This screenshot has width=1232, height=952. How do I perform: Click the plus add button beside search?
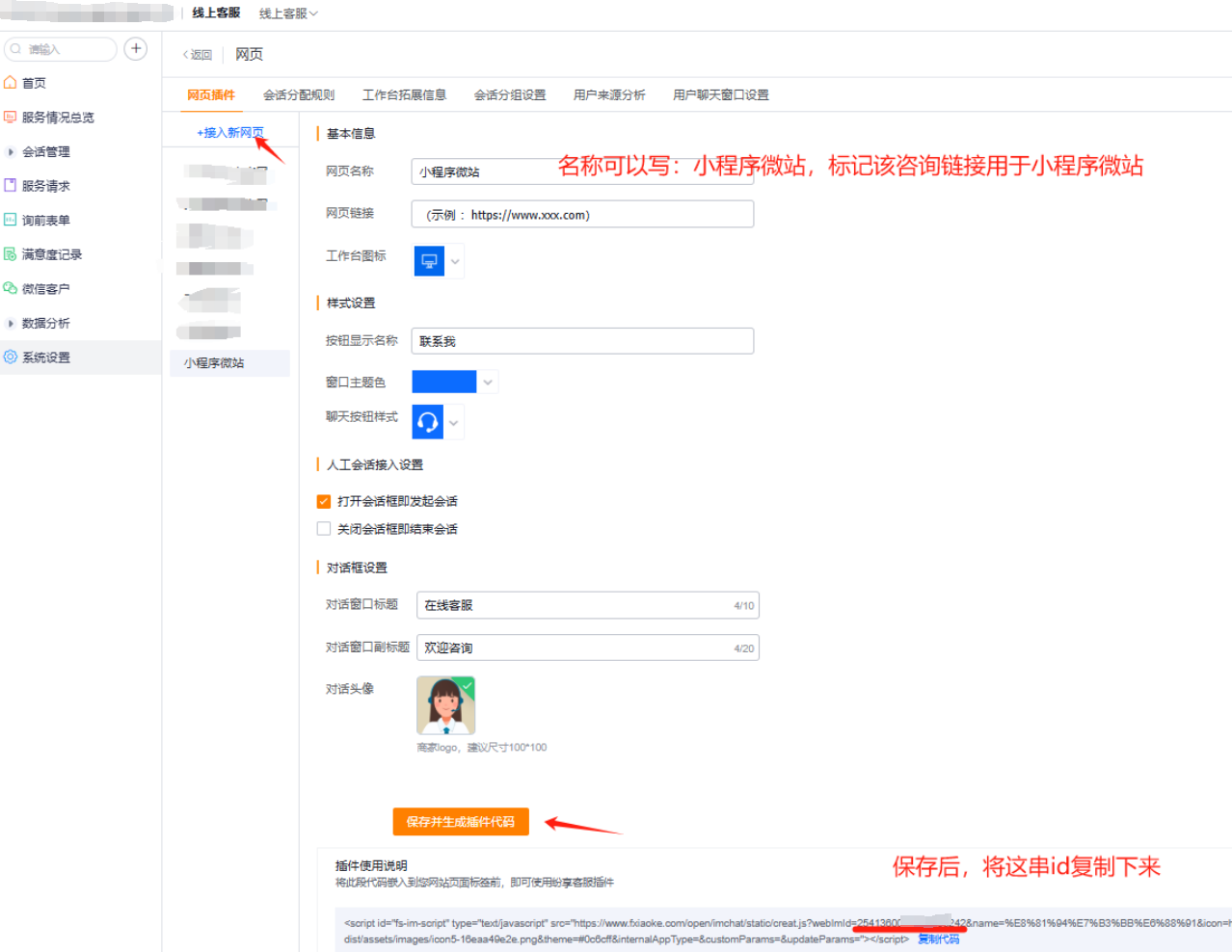[x=136, y=48]
